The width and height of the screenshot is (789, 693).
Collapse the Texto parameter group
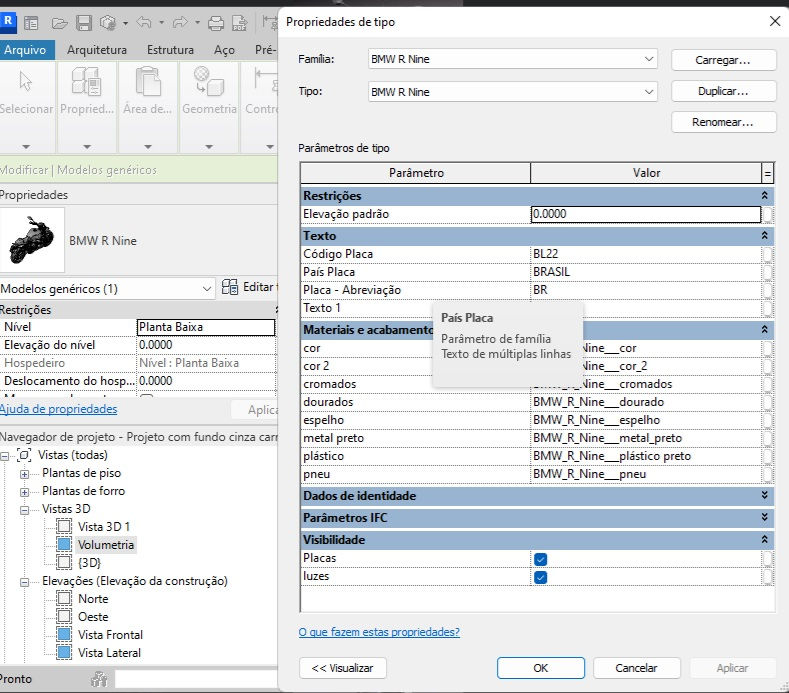coord(764,236)
